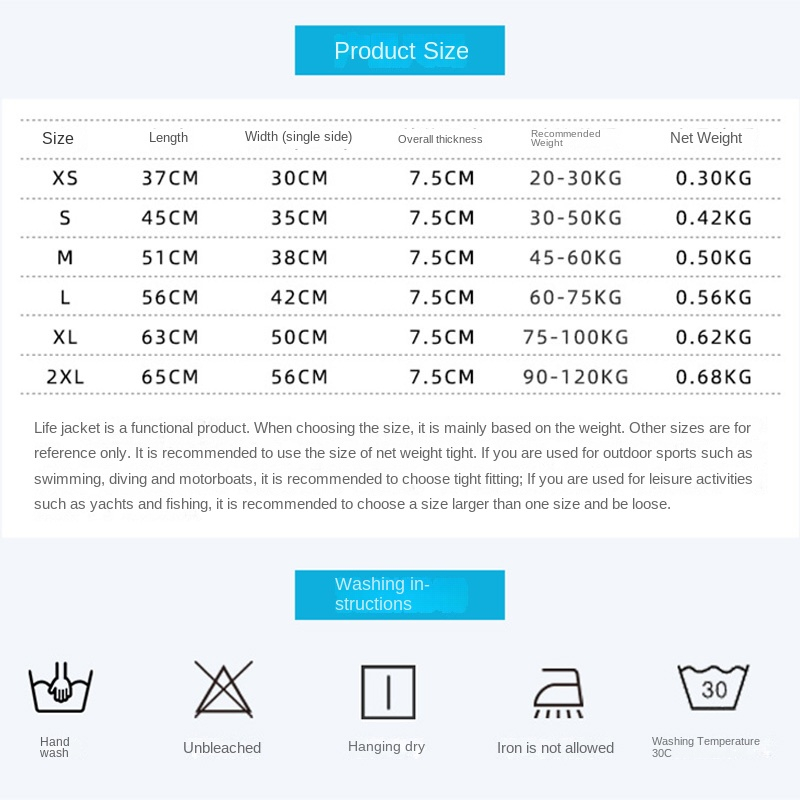
Task: Click the 56CM length for size L
Action: (x=170, y=297)
